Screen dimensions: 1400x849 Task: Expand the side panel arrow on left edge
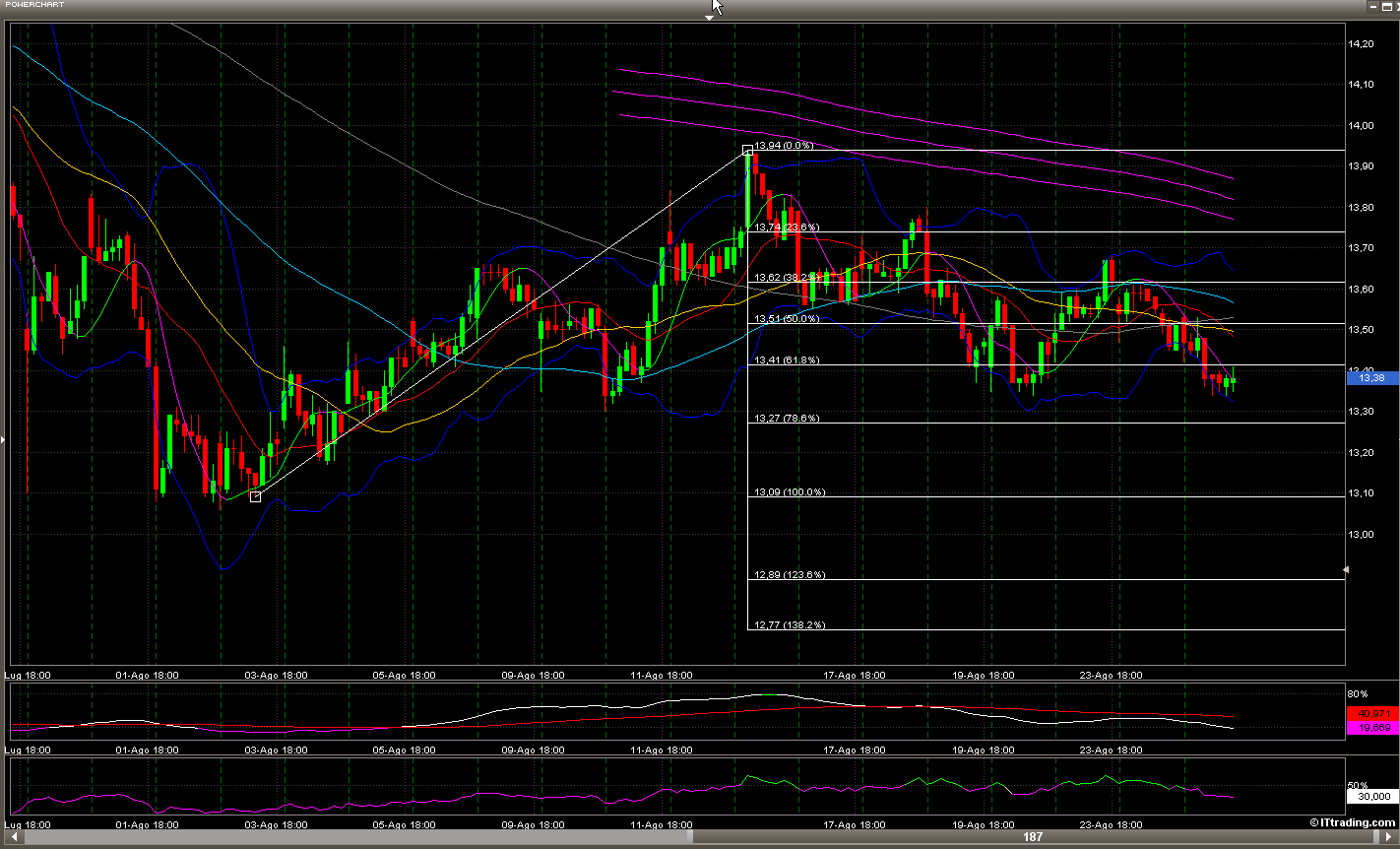(3, 439)
